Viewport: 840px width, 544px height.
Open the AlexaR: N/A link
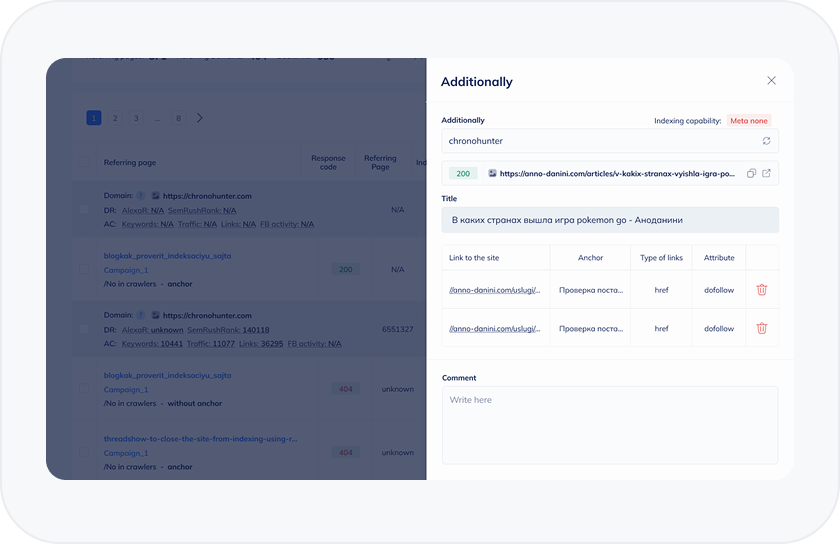click(142, 211)
